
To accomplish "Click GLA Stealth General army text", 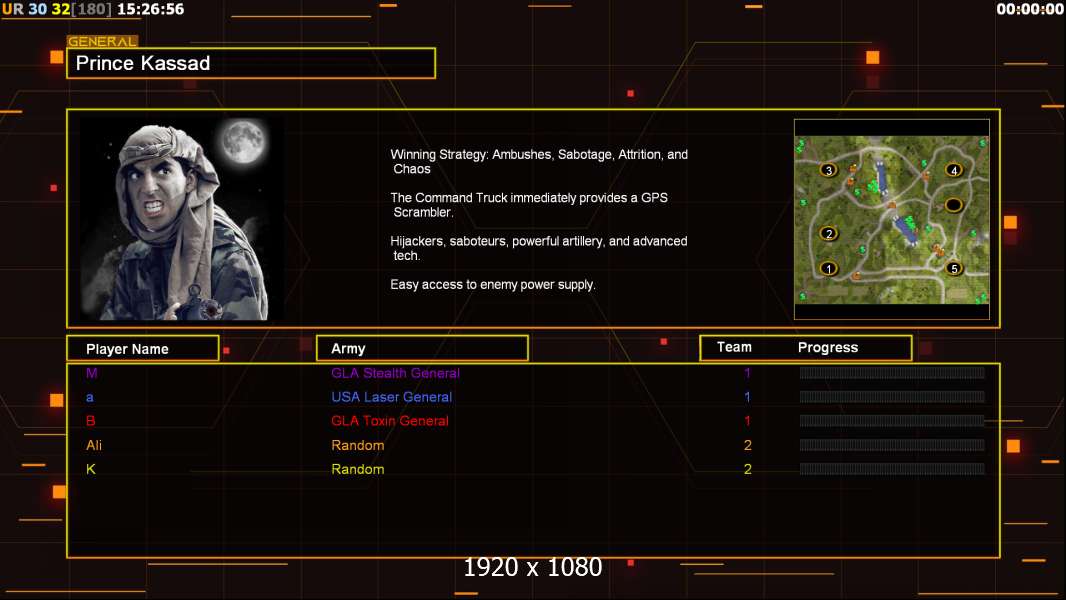I will coord(396,373).
